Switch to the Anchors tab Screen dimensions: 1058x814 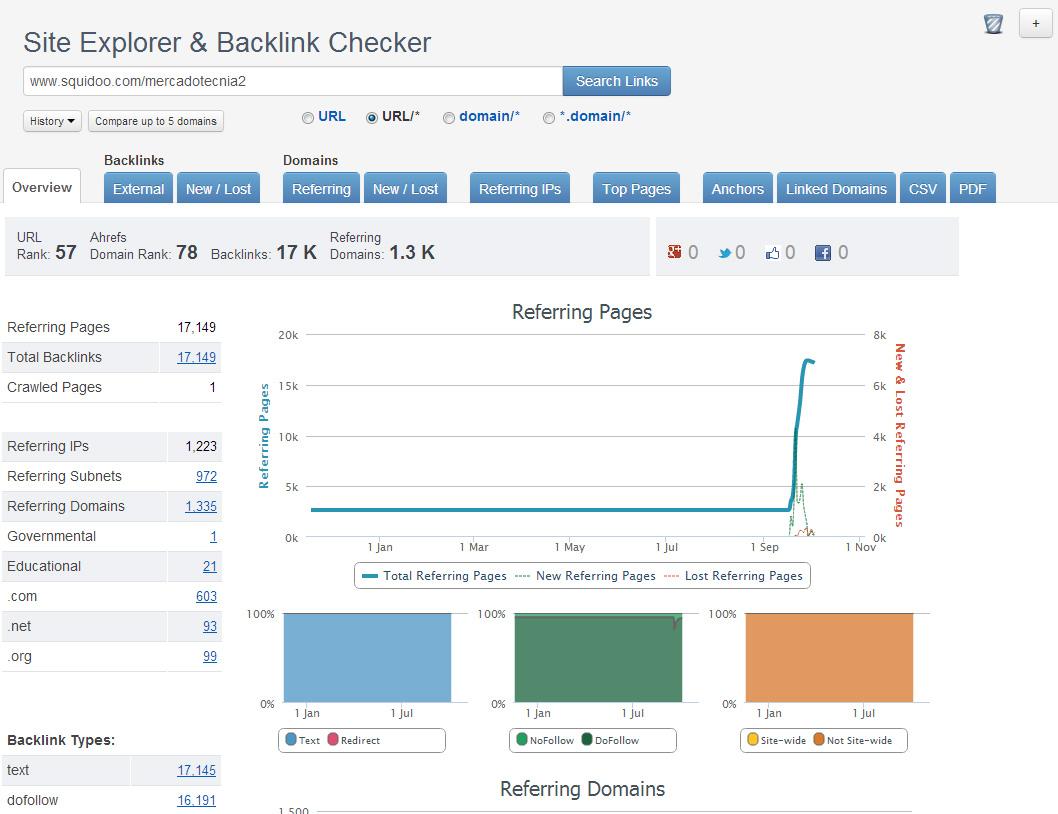click(737, 189)
